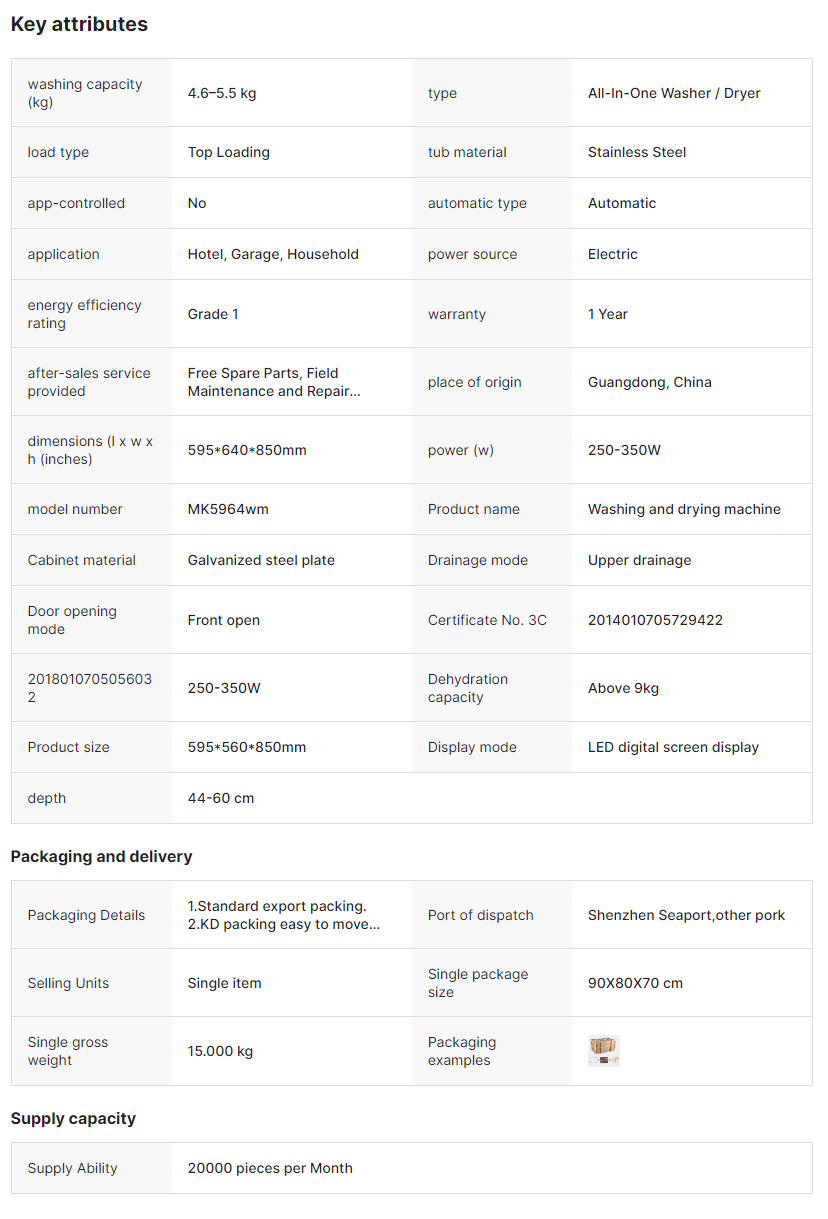Click the Stainless Steel tub material value
The height and width of the screenshot is (1219, 828).
tap(637, 152)
